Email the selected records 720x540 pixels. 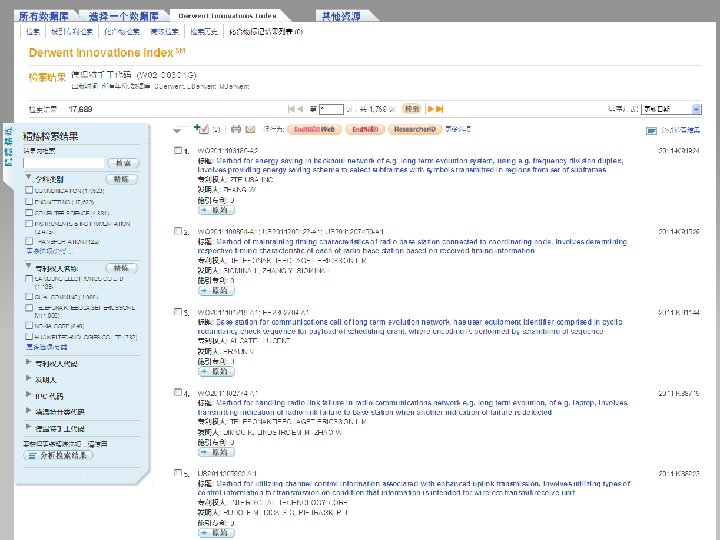pyautogui.click(x=250, y=129)
